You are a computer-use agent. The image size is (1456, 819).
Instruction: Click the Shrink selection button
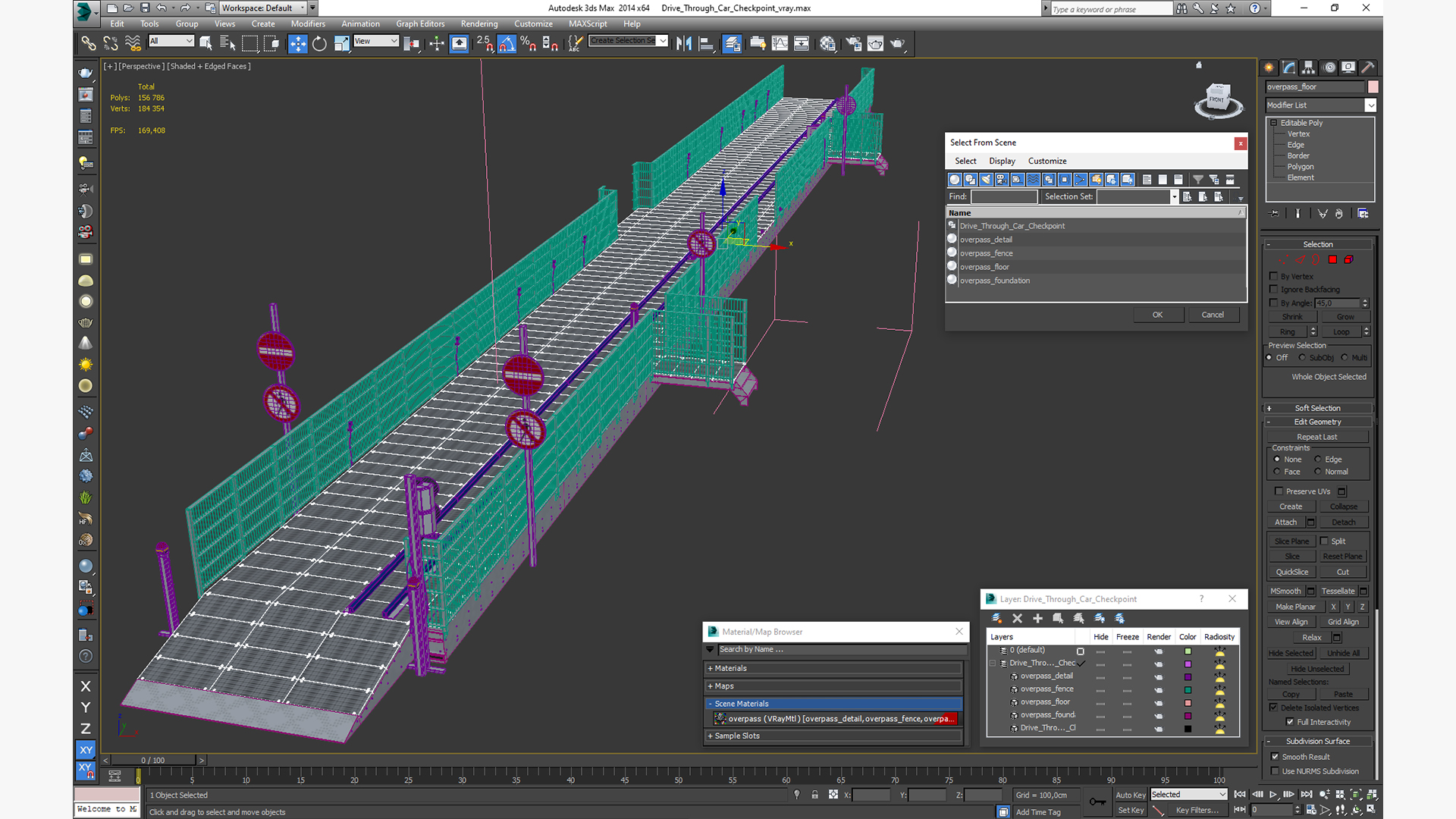pos(1292,317)
